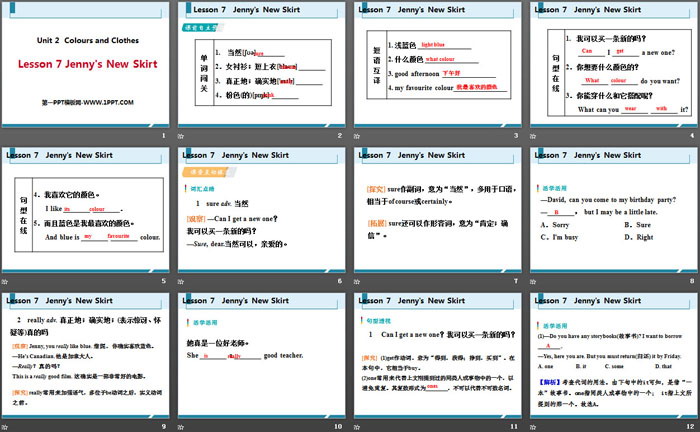Click the animation star icon under slide 12

tap(533, 427)
